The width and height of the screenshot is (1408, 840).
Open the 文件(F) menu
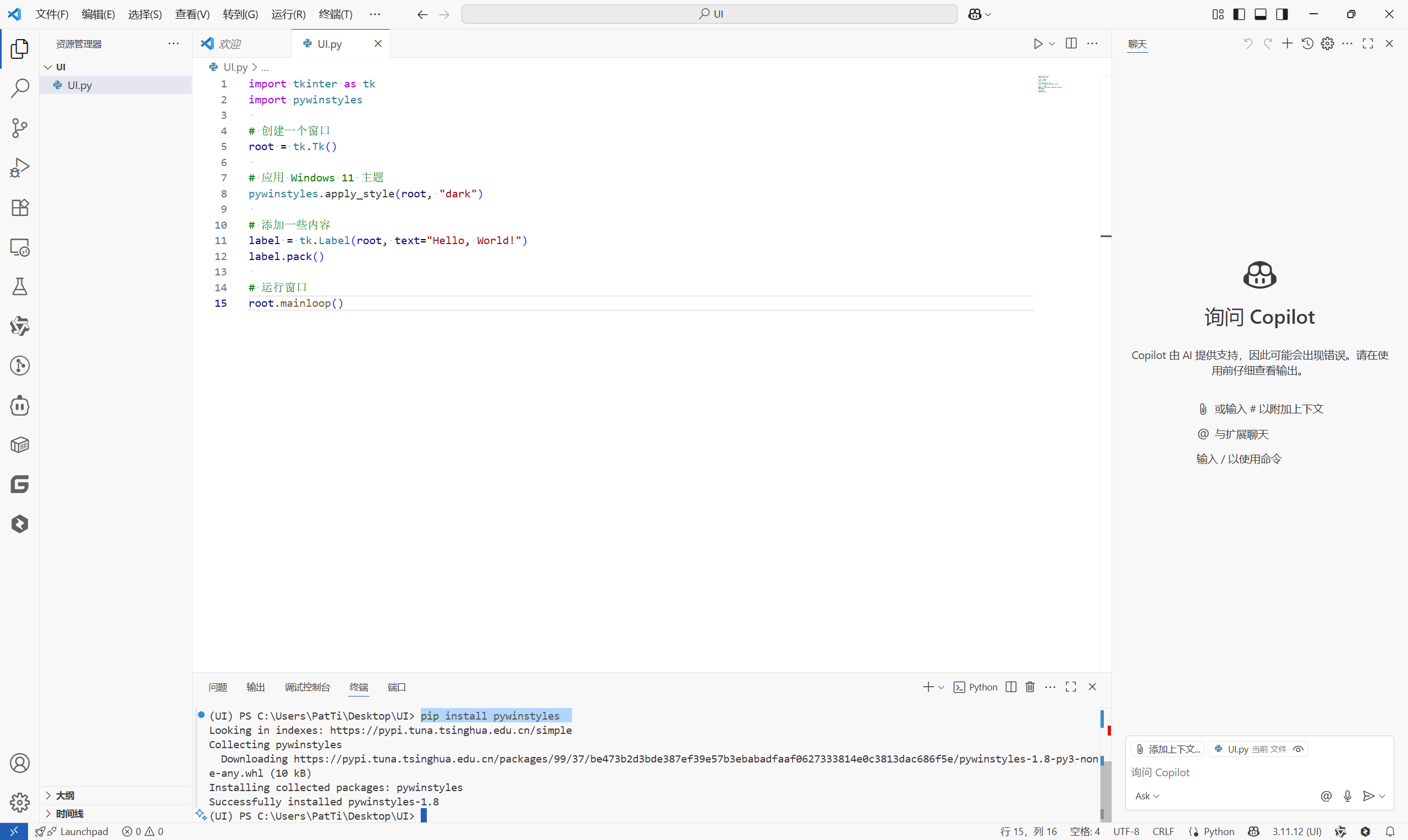coord(52,14)
